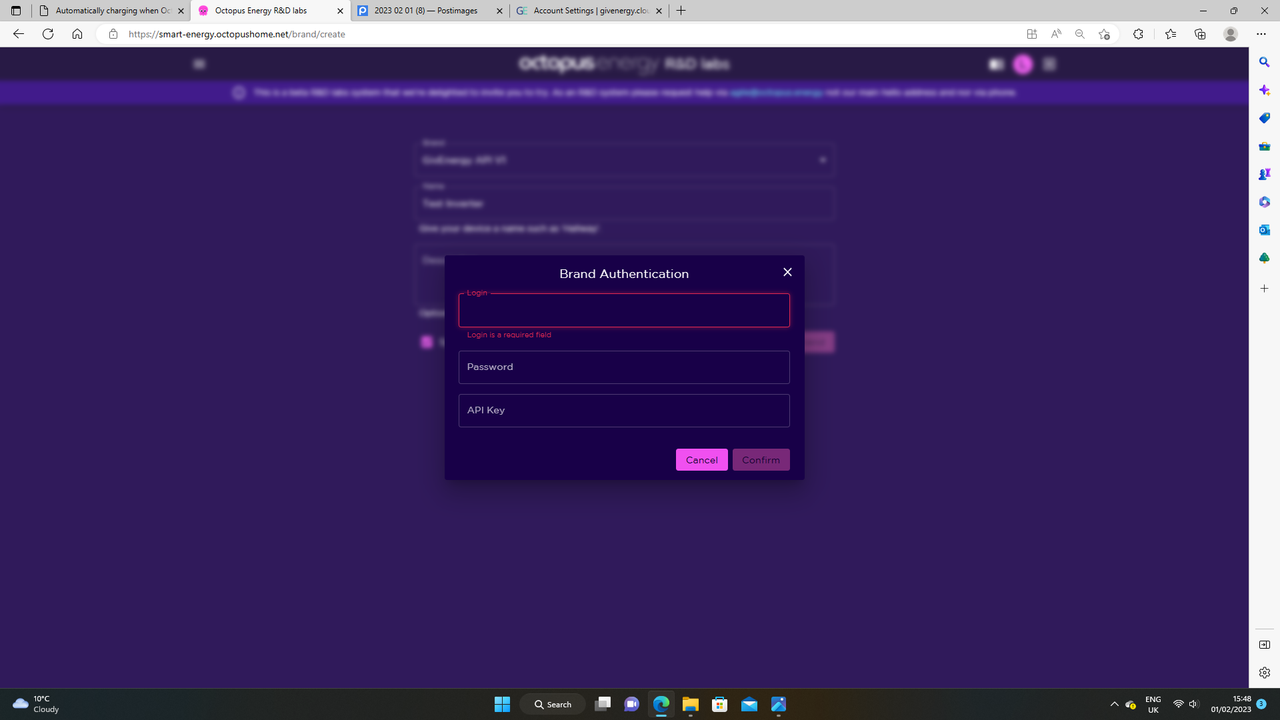Viewport: 1280px width, 720px height.
Task: Open the sidebar Shopping tag icon
Action: coord(1264,118)
